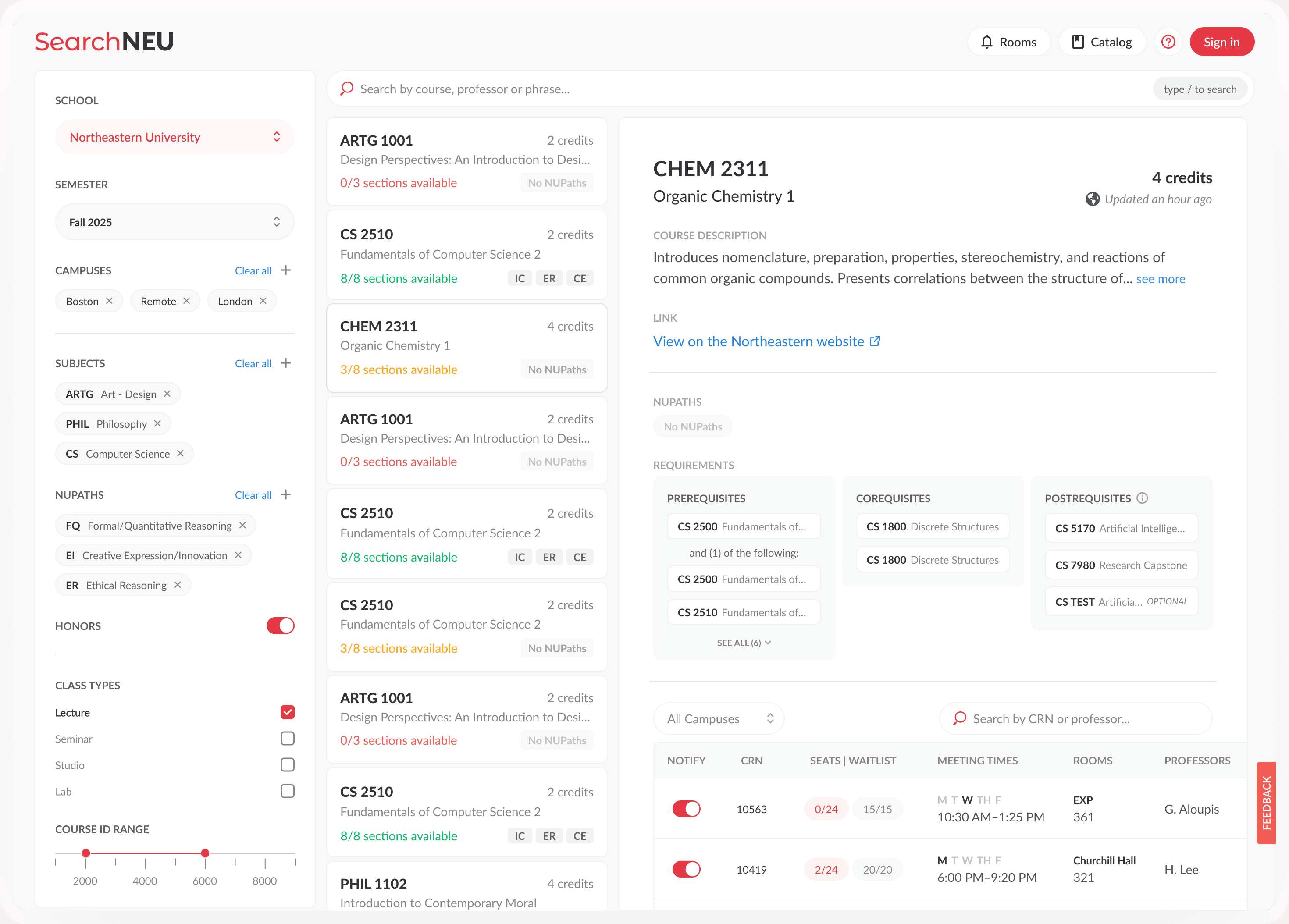Screen dimensions: 1289x924
Task: Click the Sign in button
Action: pos(1221,42)
